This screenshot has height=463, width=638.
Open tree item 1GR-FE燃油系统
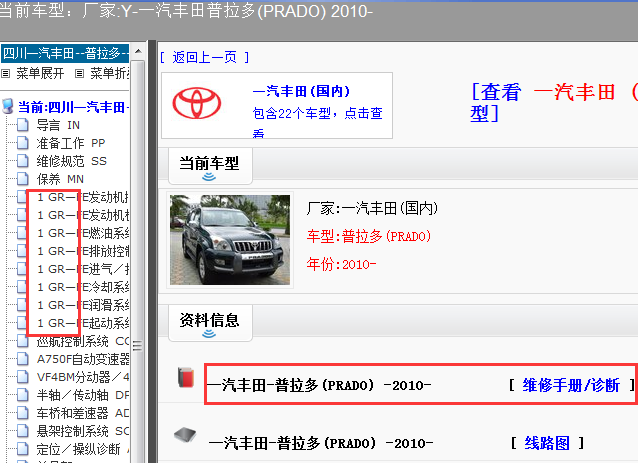tap(83, 233)
